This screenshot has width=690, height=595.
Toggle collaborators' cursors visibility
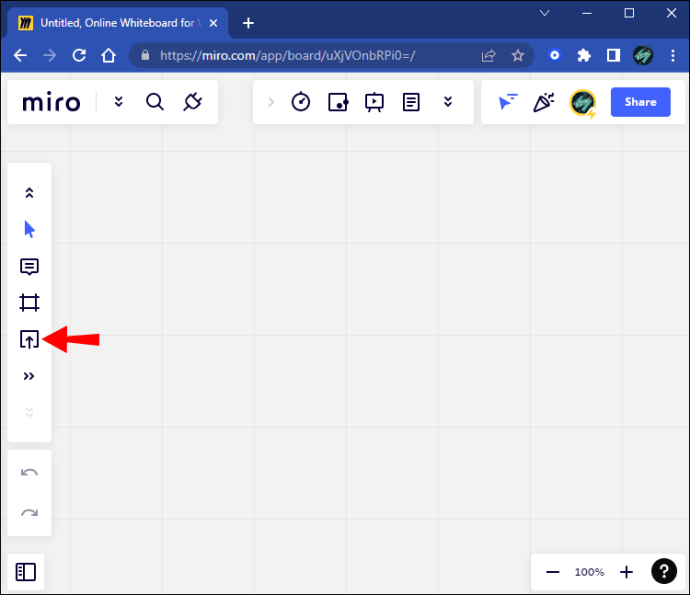click(507, 102)
